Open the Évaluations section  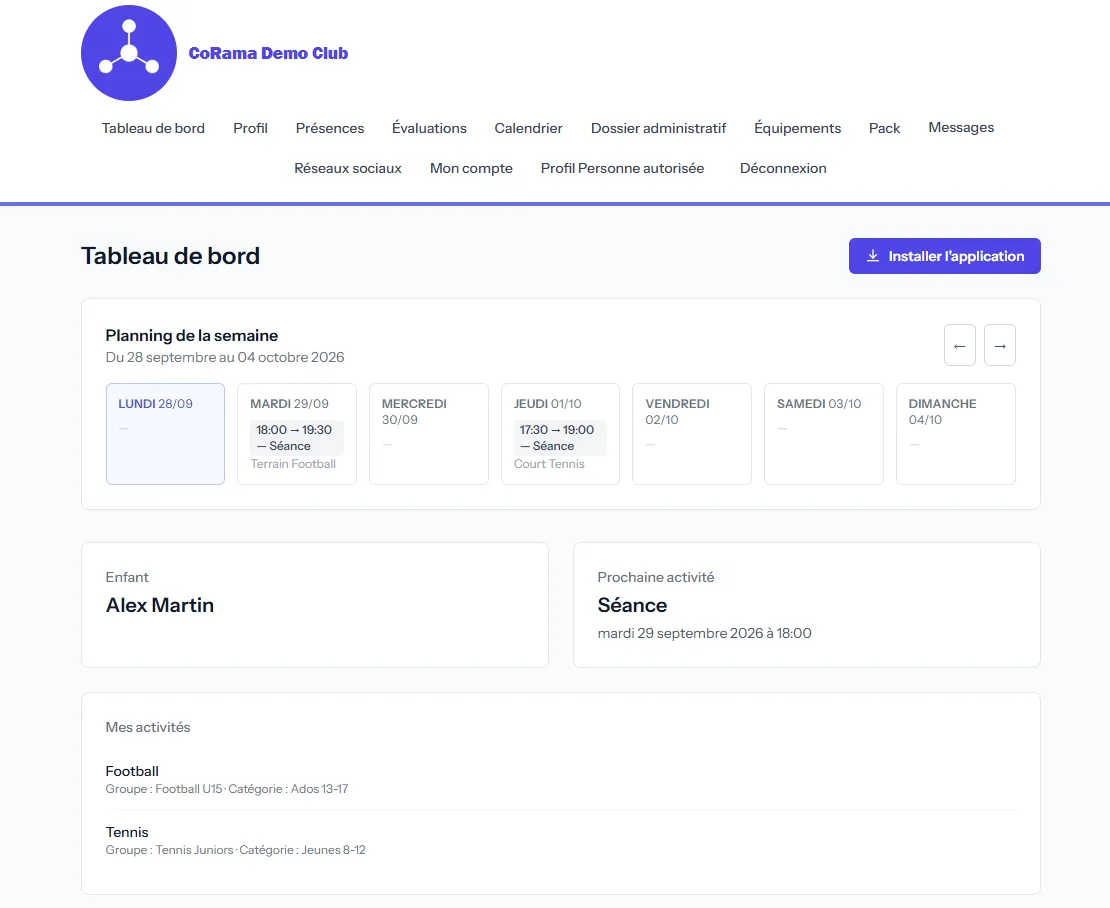[x=429, y=128]
